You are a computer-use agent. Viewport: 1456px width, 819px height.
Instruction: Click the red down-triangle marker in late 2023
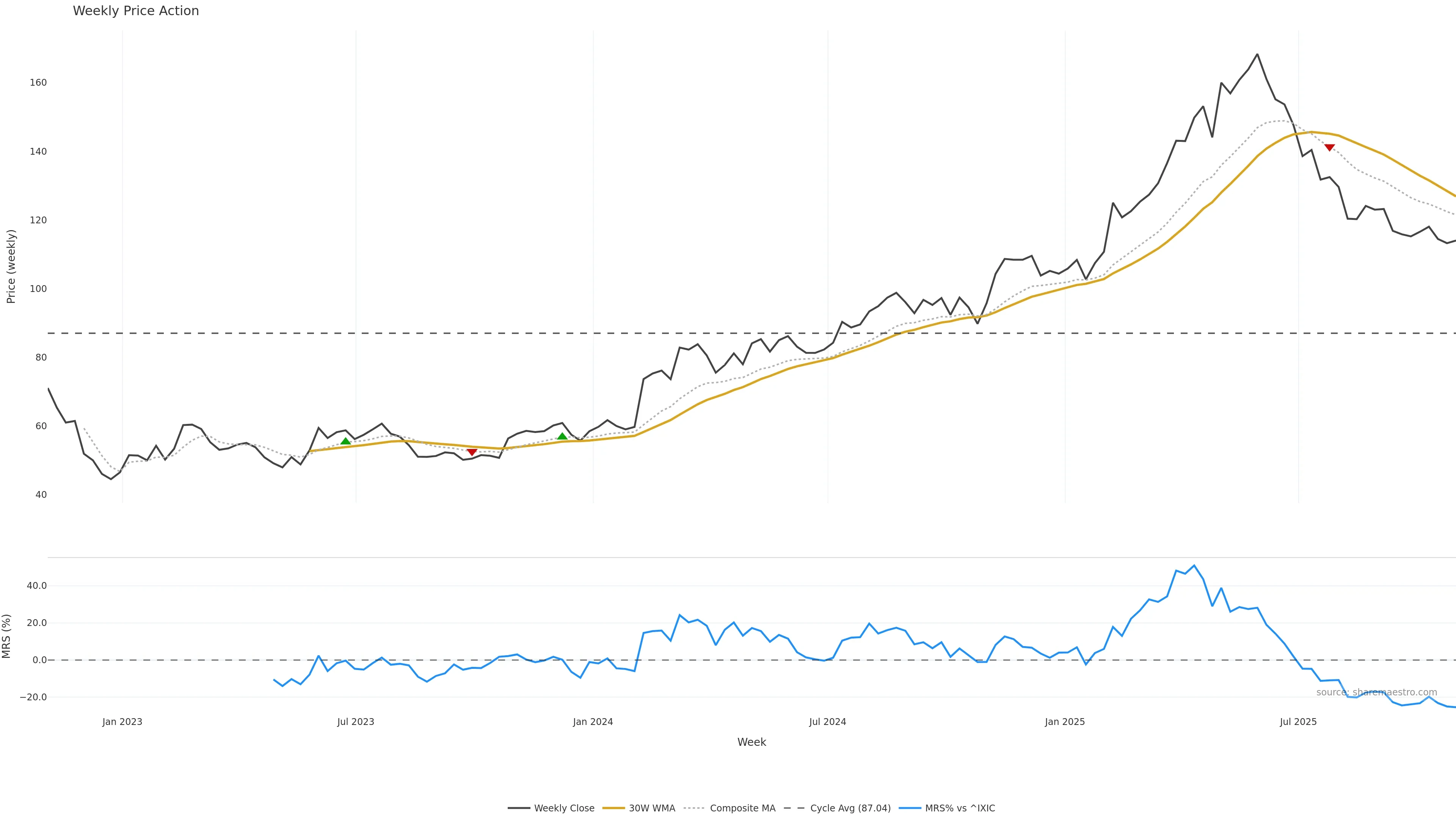472,452
